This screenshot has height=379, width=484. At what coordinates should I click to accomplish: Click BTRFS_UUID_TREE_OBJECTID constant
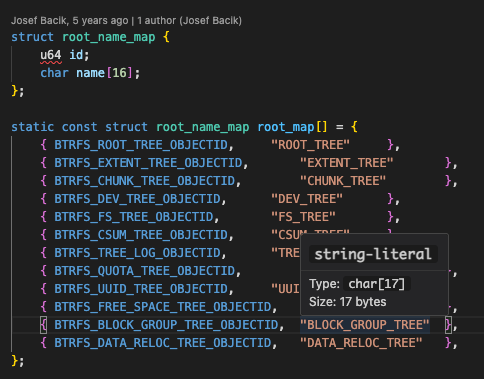click(x=141, y=289)
